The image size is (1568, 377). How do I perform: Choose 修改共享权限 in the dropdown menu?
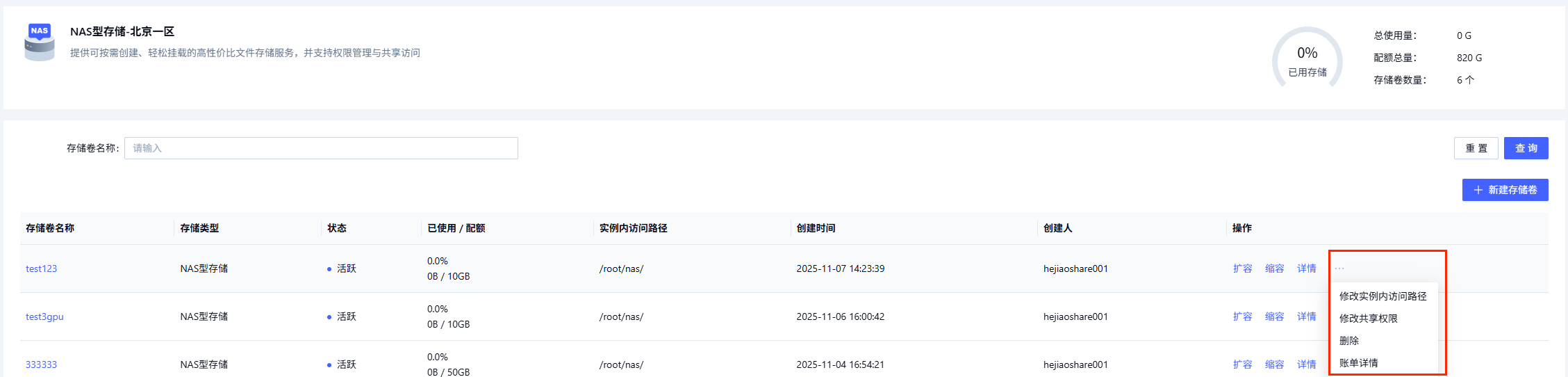click(1368, 319)
